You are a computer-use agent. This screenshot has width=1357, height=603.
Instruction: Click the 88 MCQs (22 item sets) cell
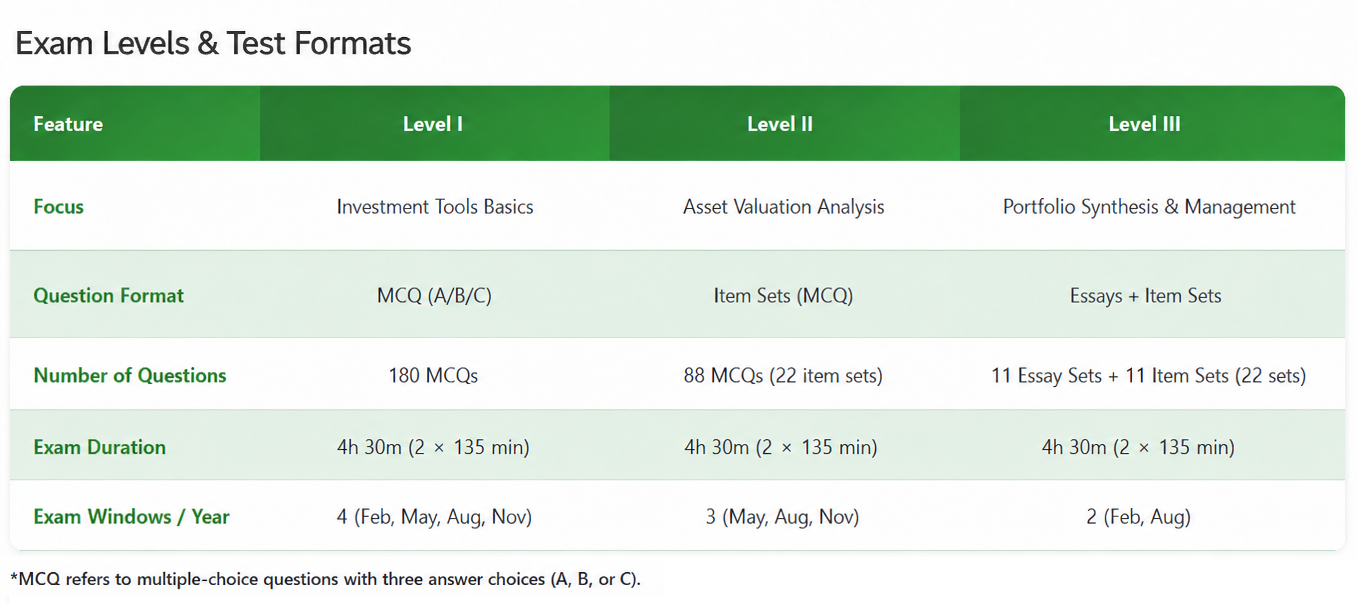click(783, 376)
